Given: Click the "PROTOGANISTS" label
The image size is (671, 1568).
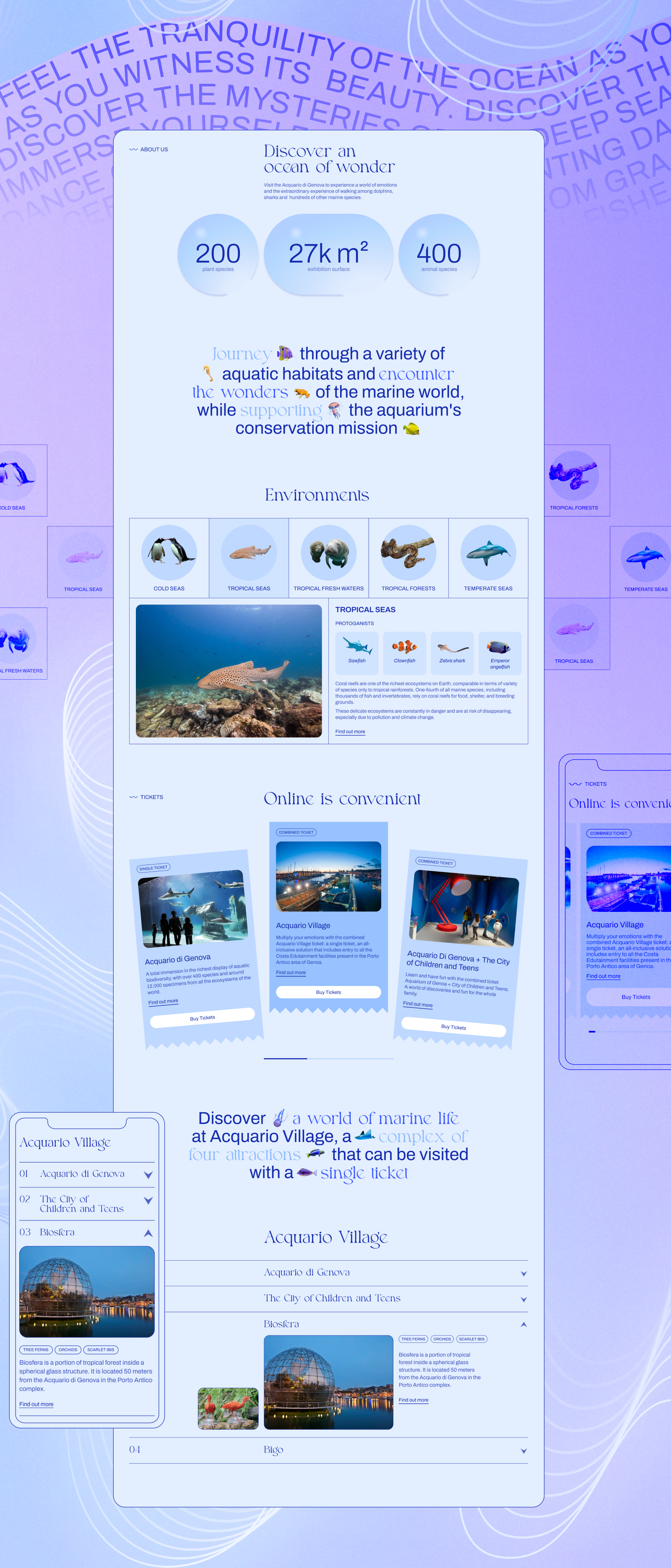Looking at the screenshot, I should coord(354,623).
